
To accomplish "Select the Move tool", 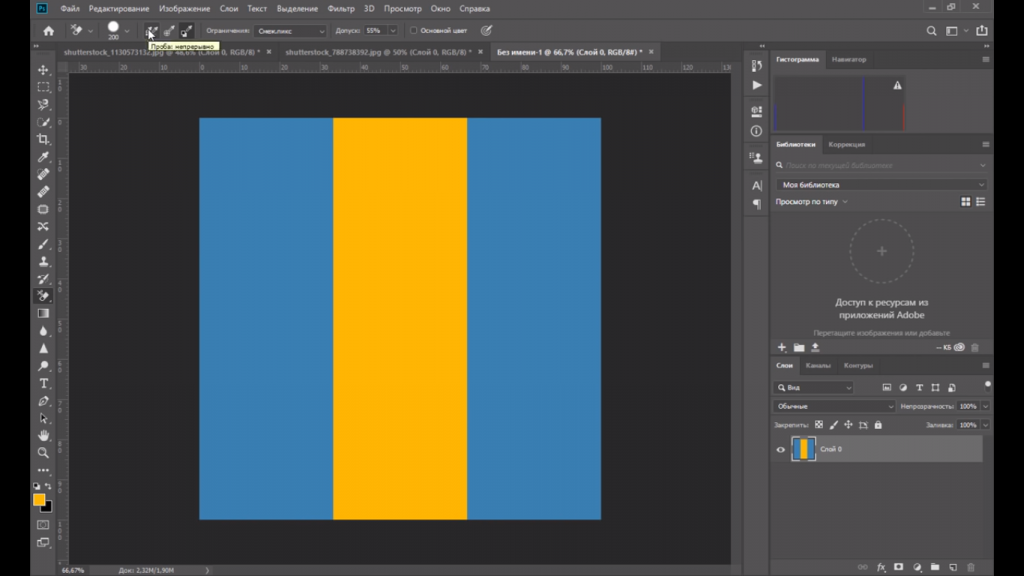I will coord(43,70).
